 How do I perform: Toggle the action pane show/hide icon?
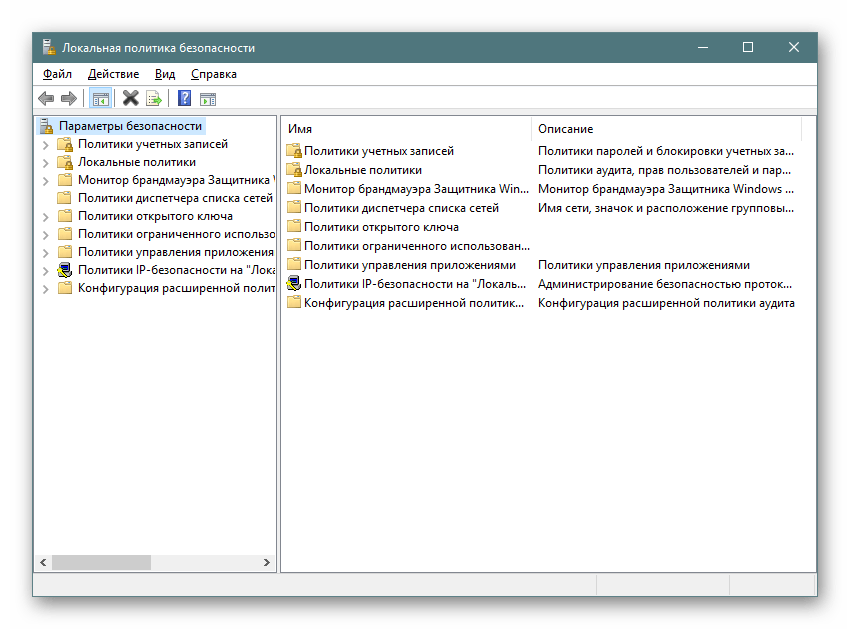coord(208,98)
